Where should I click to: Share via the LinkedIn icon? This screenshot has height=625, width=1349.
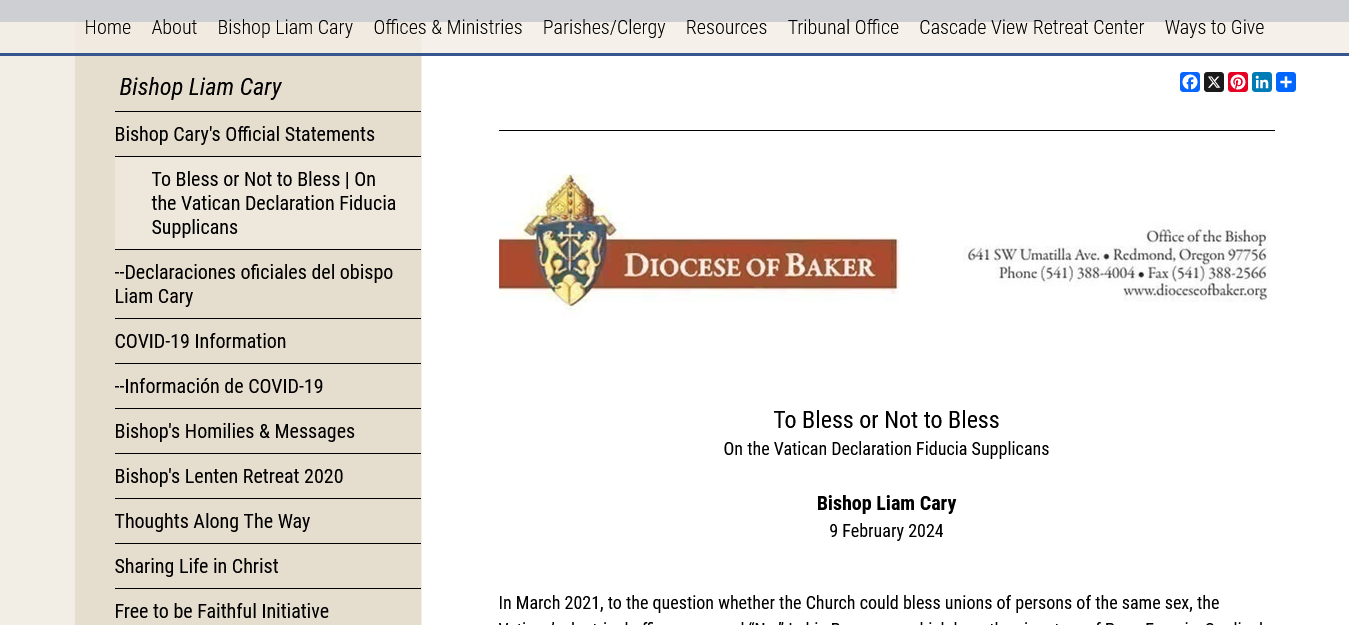[x=1262, y=82]
